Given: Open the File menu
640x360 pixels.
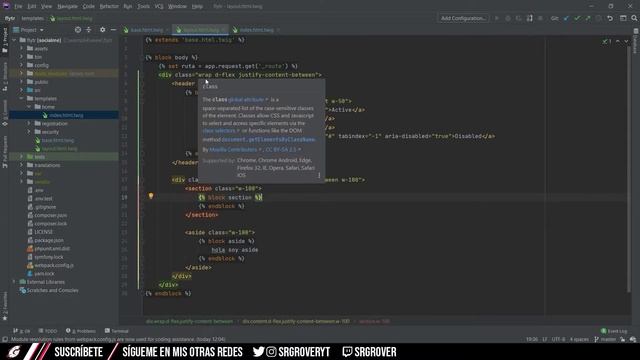Looking at the screenshot, I should (18, 7).
